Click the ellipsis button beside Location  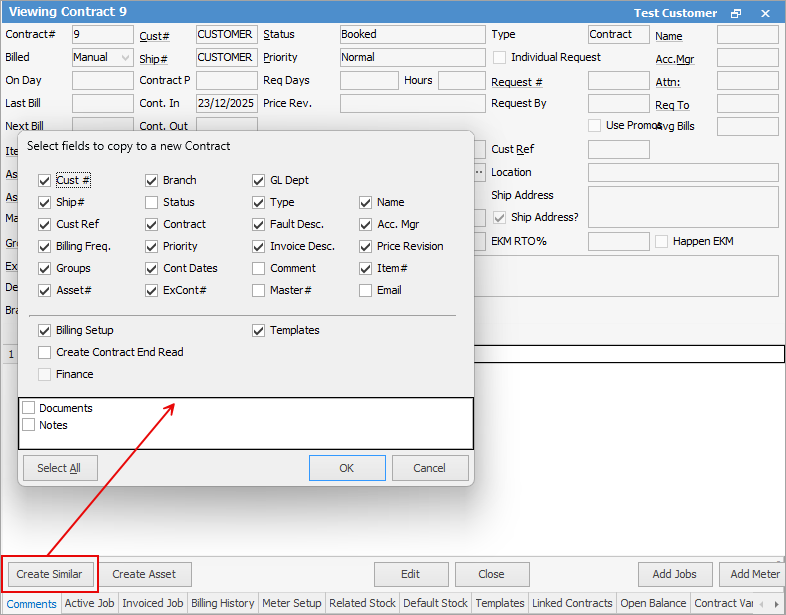coord(479,172)
